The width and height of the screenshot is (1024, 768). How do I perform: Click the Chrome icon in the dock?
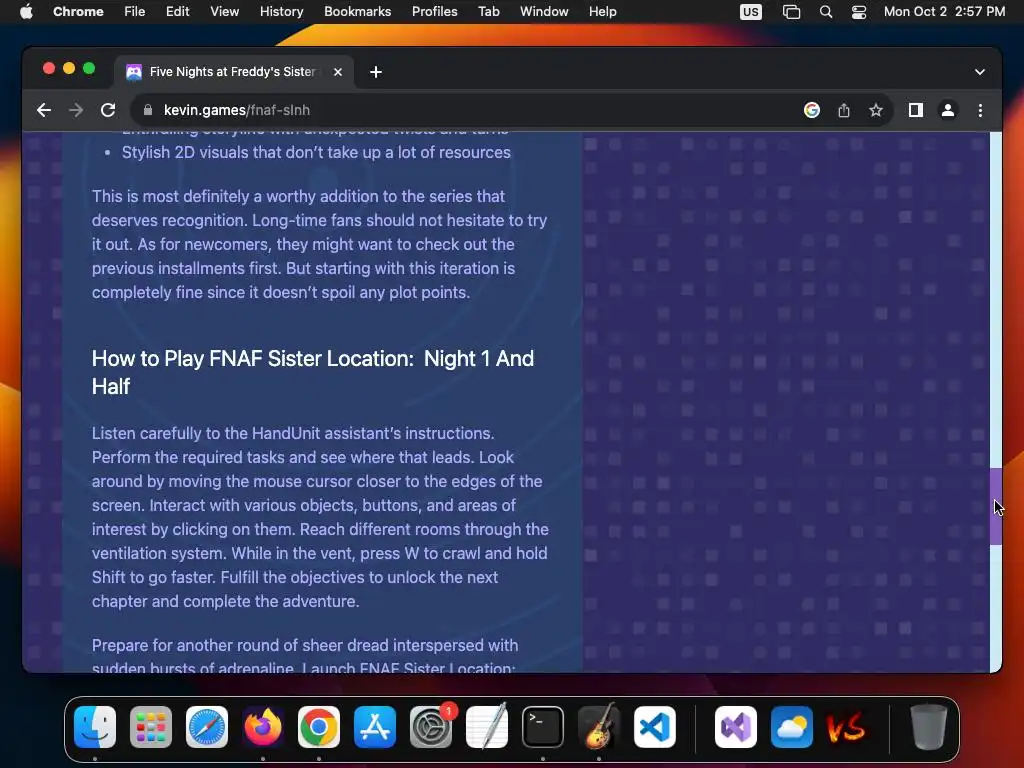coord(319,727)
